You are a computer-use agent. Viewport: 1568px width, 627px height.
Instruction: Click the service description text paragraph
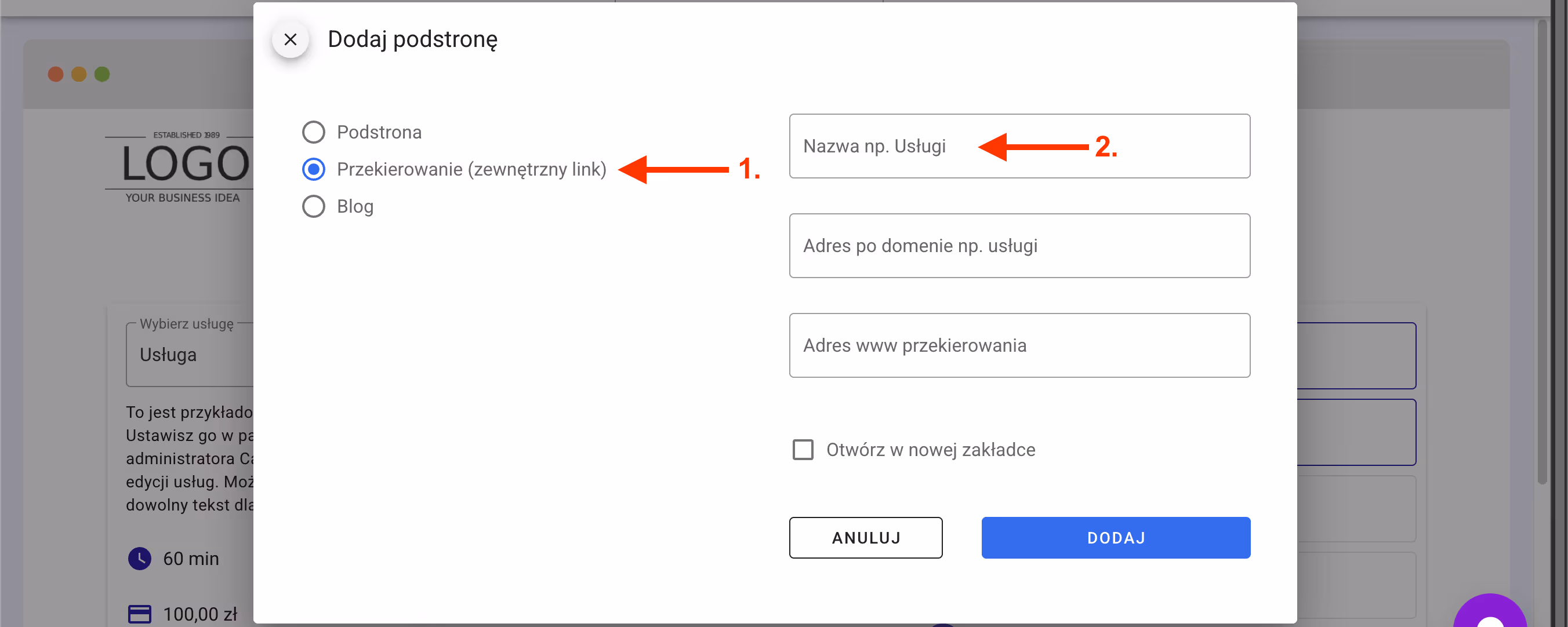point(188,458)
